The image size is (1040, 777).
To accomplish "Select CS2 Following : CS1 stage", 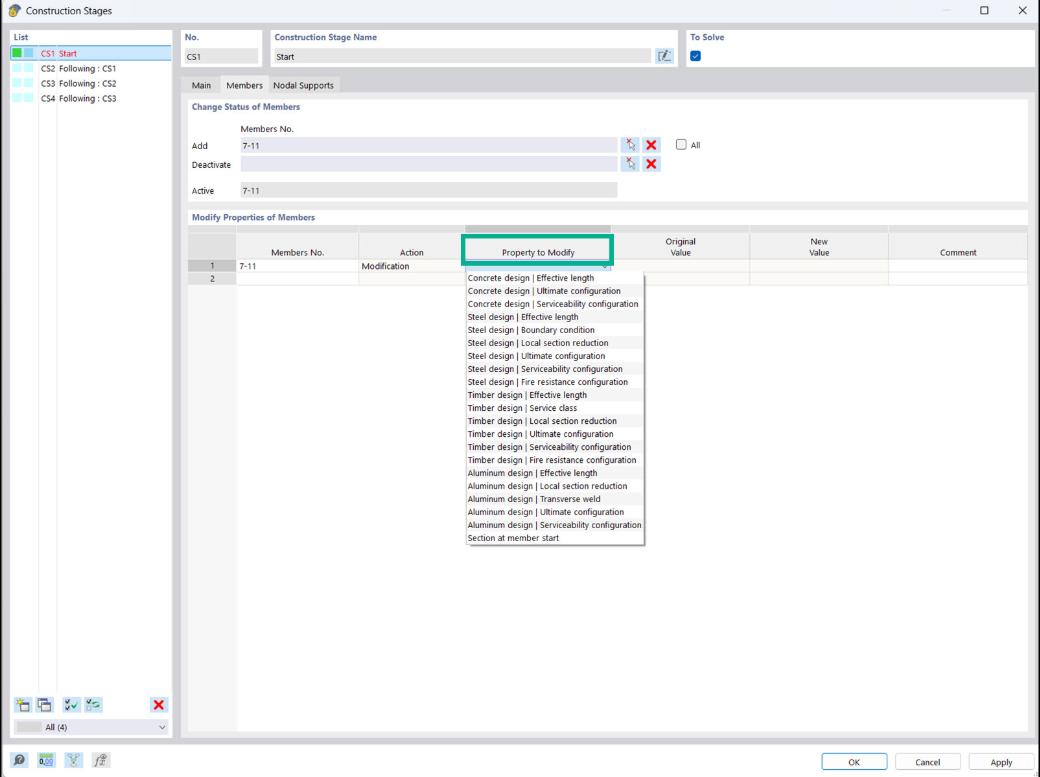I will (x=91, y=68).
